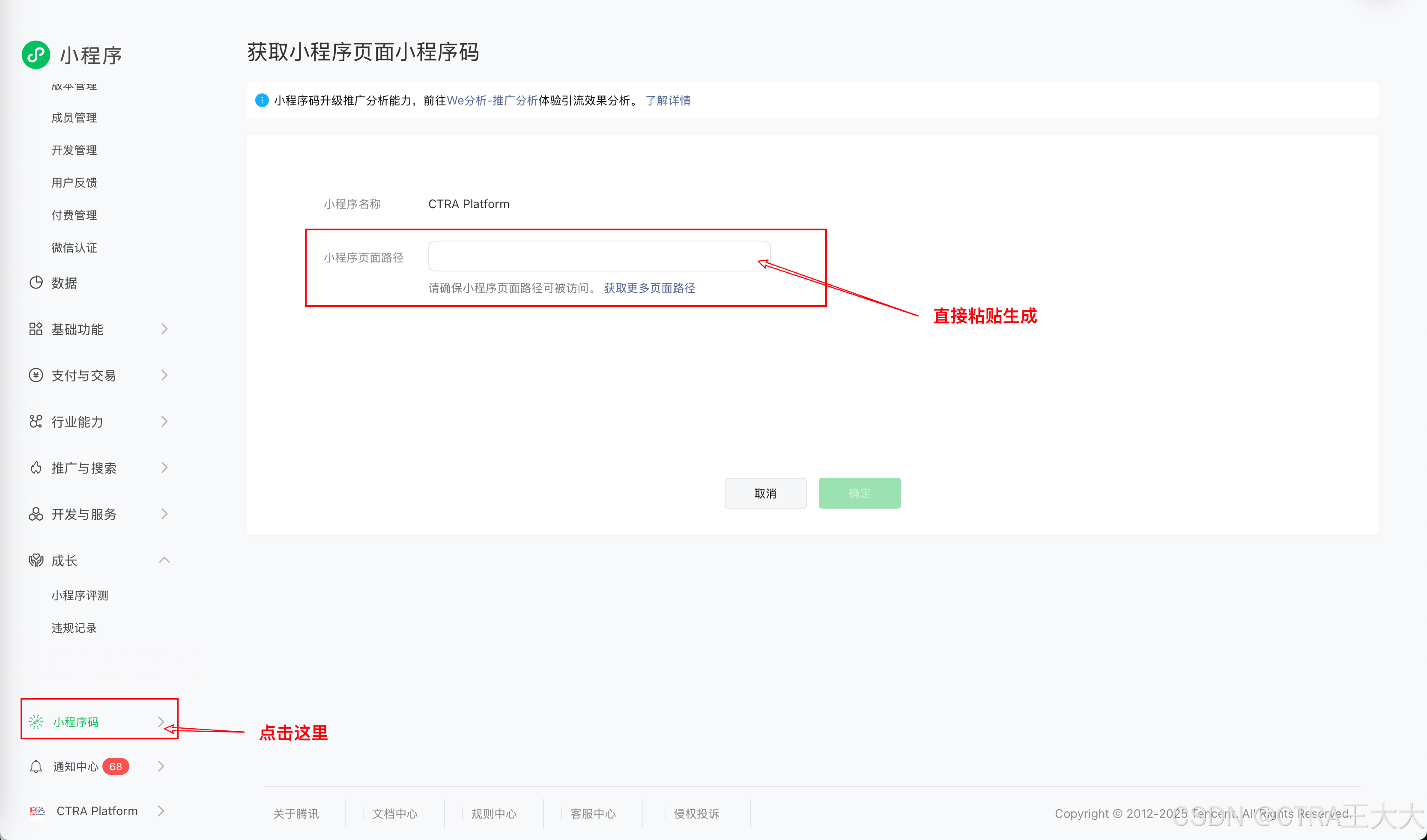Click the blue info icon in banner
This screenshot has width=1427, height=840.
pos(262,100)
